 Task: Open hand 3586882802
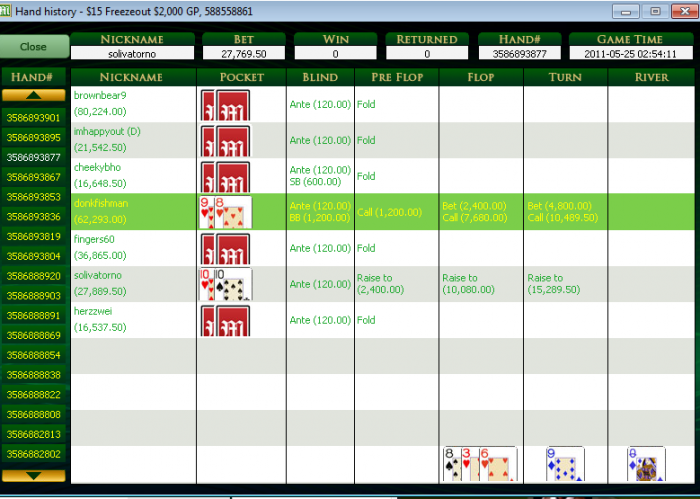tap(33, 454)
